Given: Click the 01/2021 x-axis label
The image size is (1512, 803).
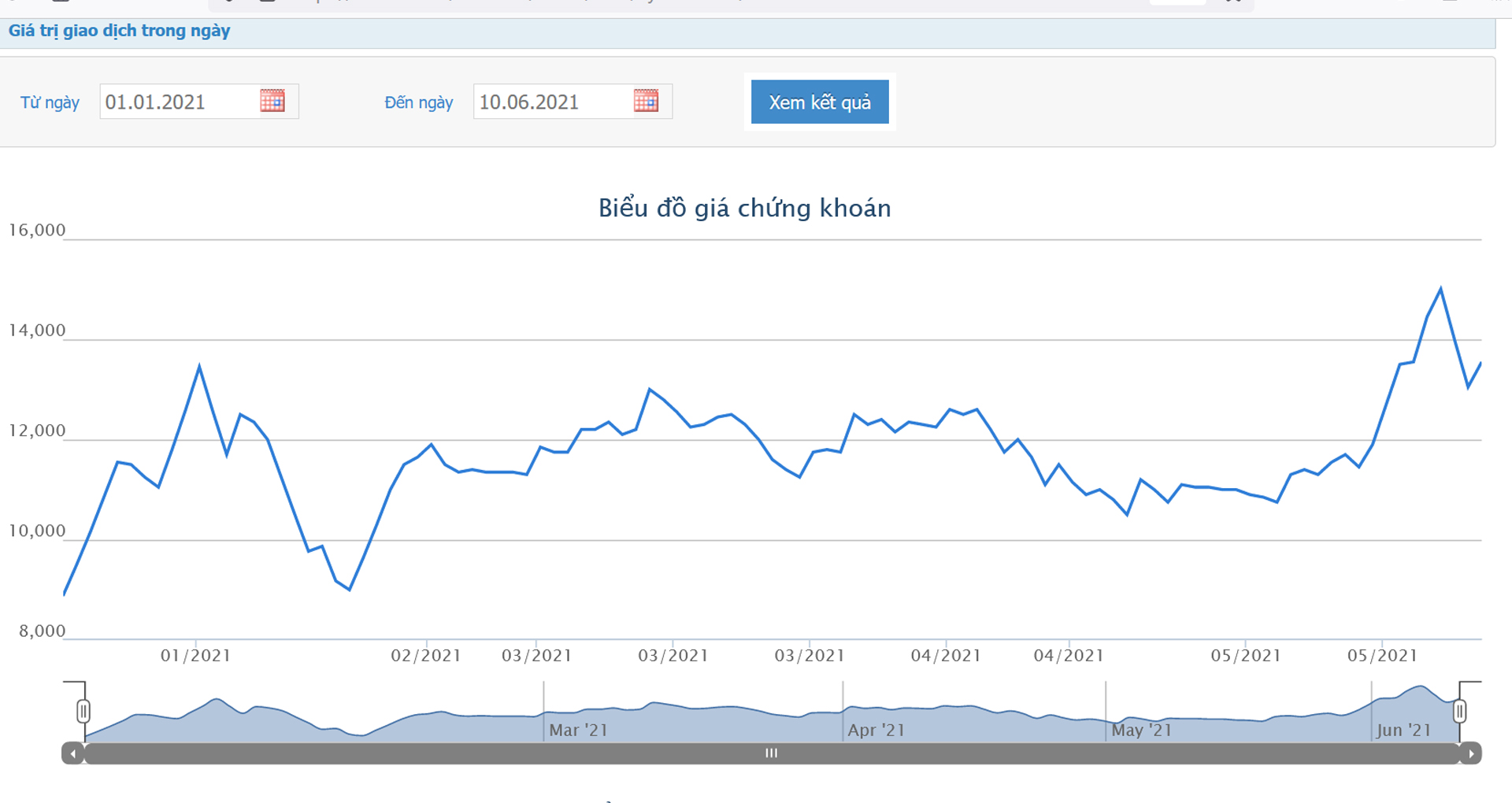Looking at the screenshot, I should 195,655.
